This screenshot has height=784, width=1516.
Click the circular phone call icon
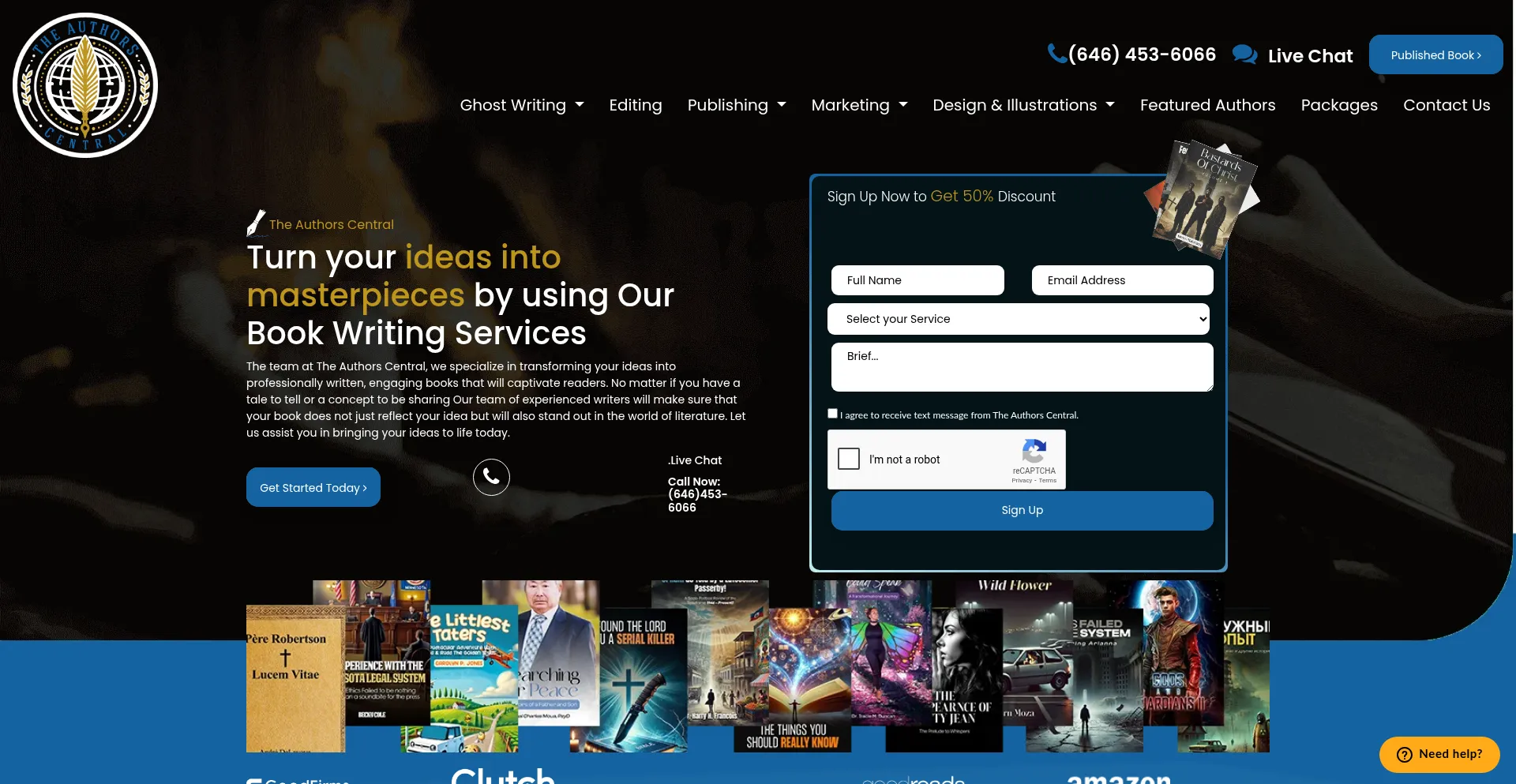[491, 477]
